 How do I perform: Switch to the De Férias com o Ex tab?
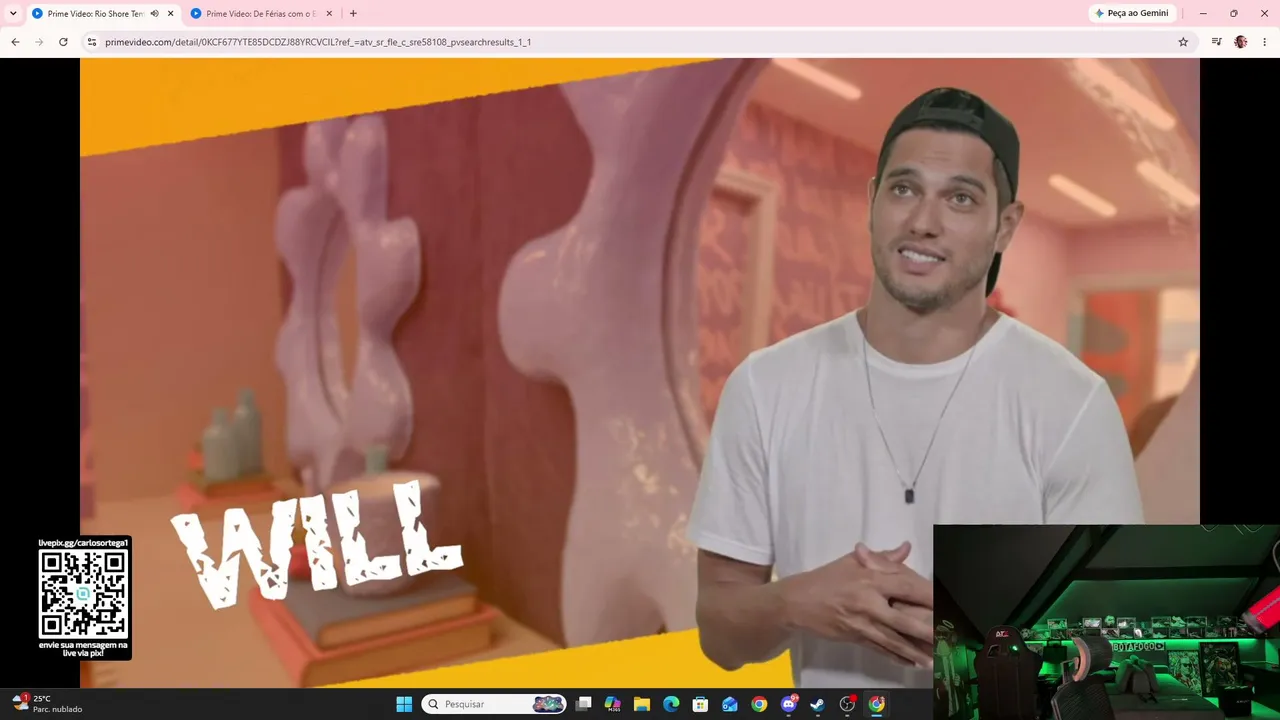(x=260, y=14)
